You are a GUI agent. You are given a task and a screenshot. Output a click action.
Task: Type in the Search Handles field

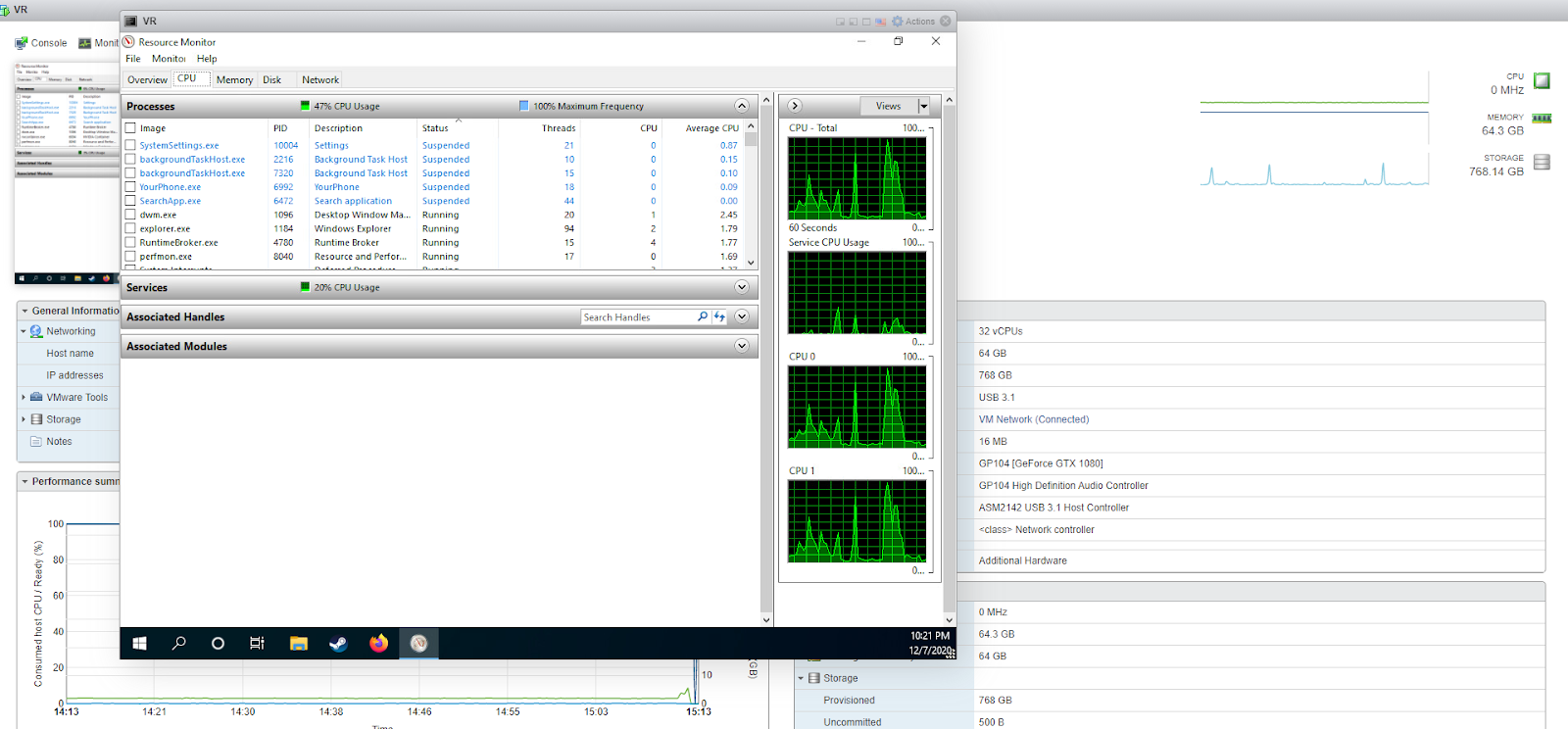click(x=637, y=317)
